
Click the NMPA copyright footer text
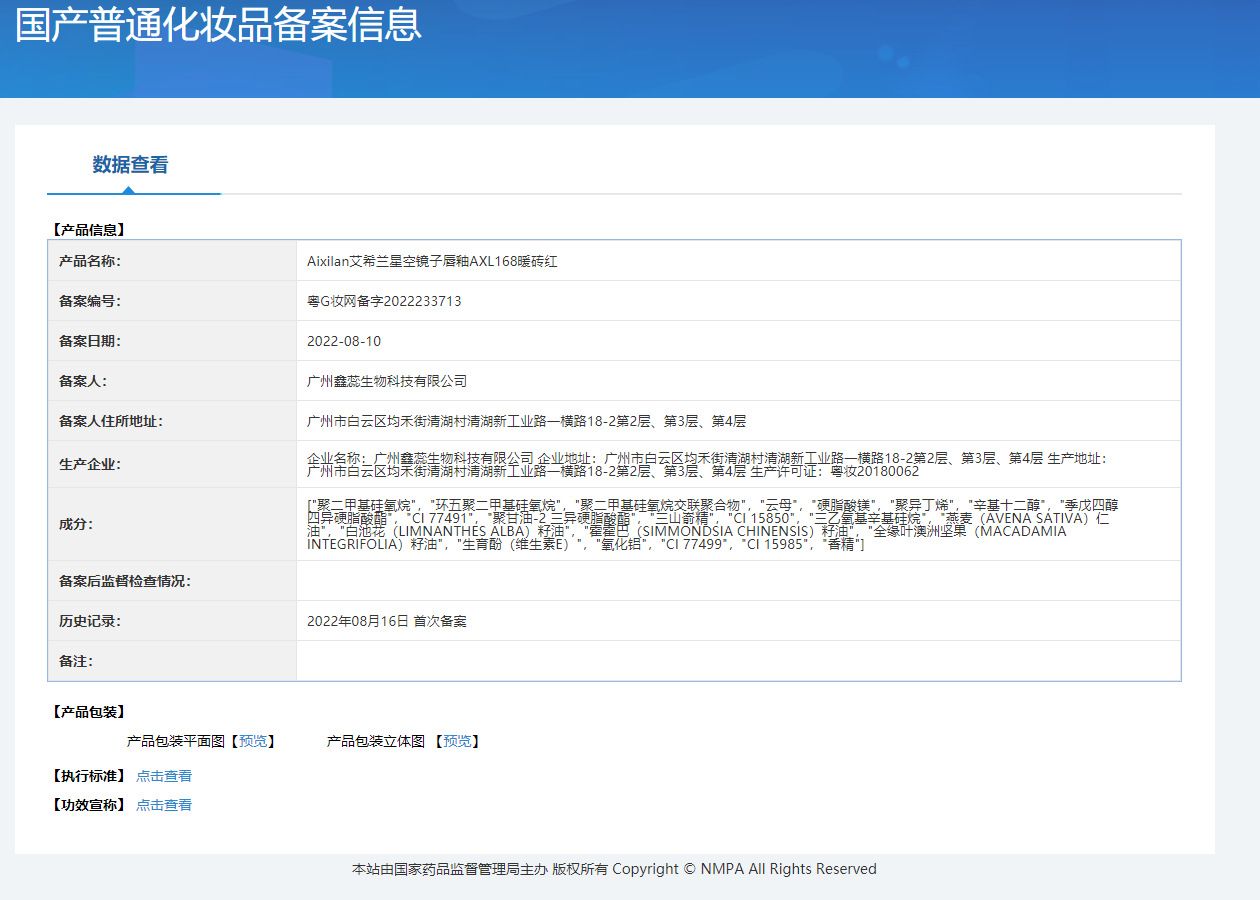(x=614, y=869)
